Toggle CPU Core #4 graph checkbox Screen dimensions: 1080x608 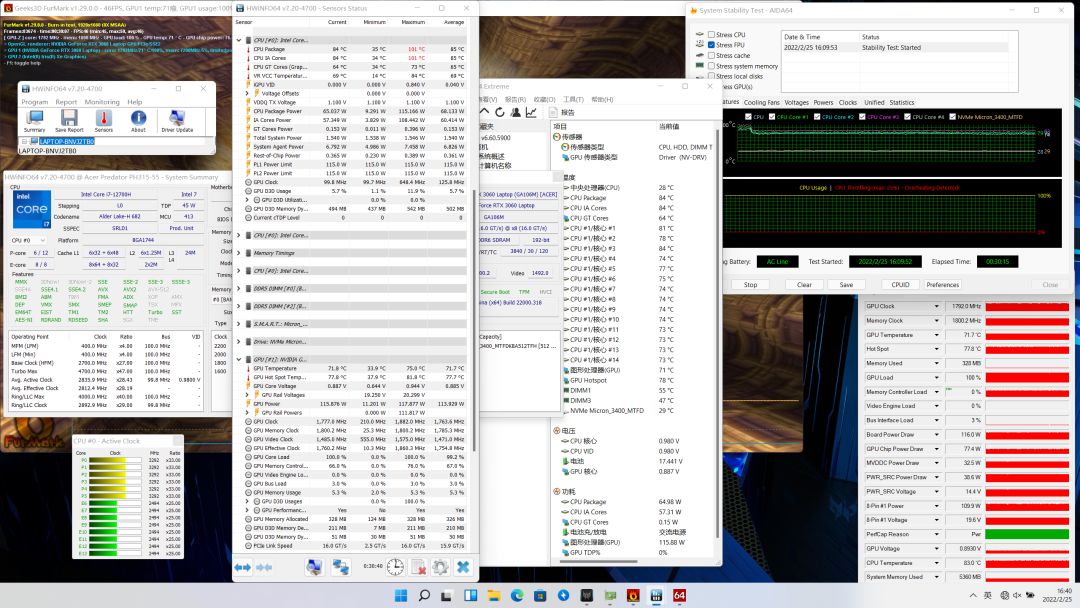pyautogui.click(x=908, y=117)
